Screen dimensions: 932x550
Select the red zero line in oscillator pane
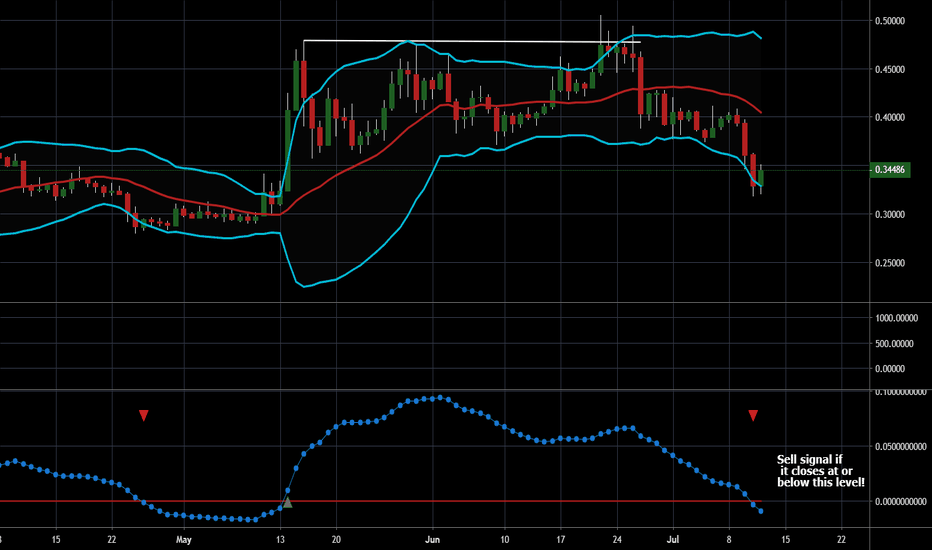(380, 501)
